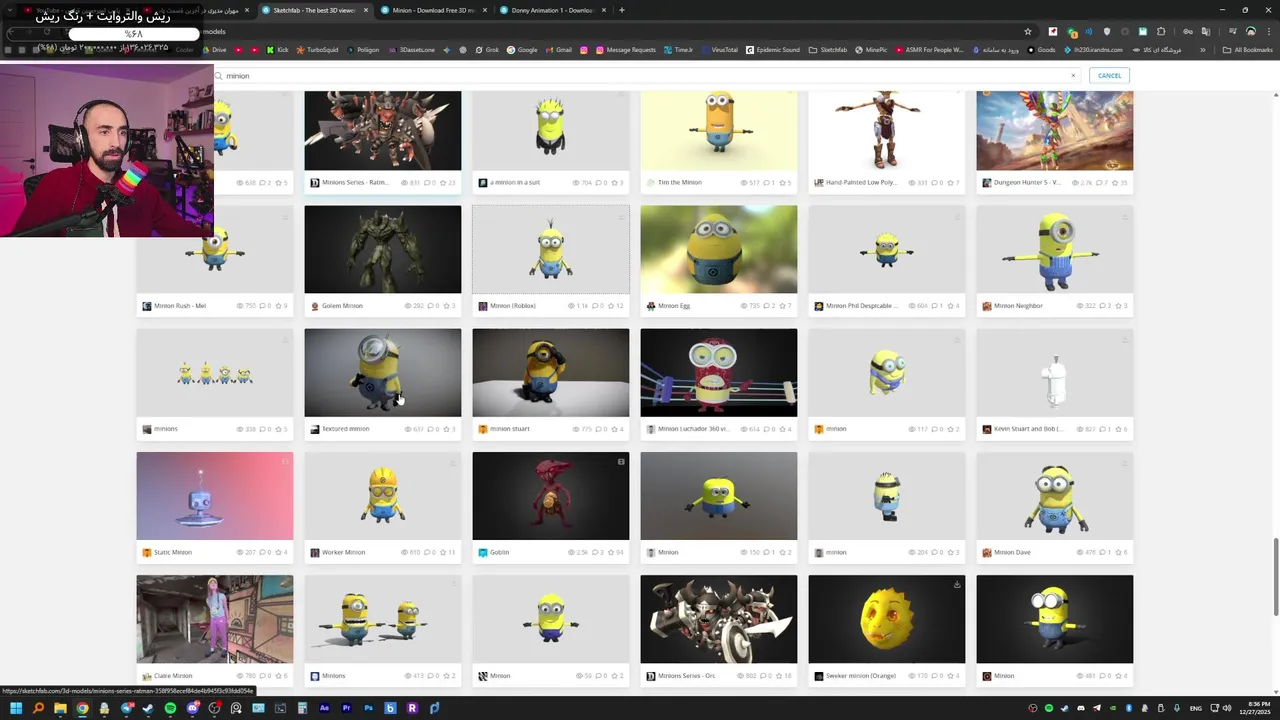Open the Sketchfab bookmarks folder

pos(828,50)
